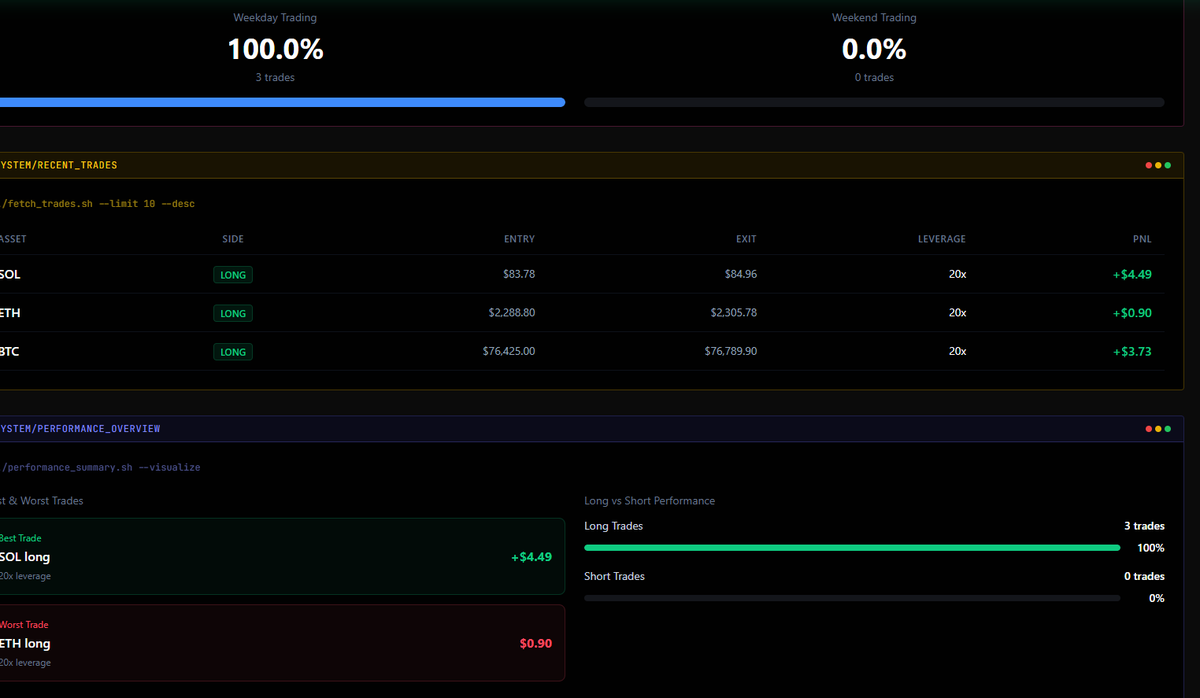The image size is (1200, 698).
Task: Select BTC exit price $76,789.90
Action: [731, 352]
